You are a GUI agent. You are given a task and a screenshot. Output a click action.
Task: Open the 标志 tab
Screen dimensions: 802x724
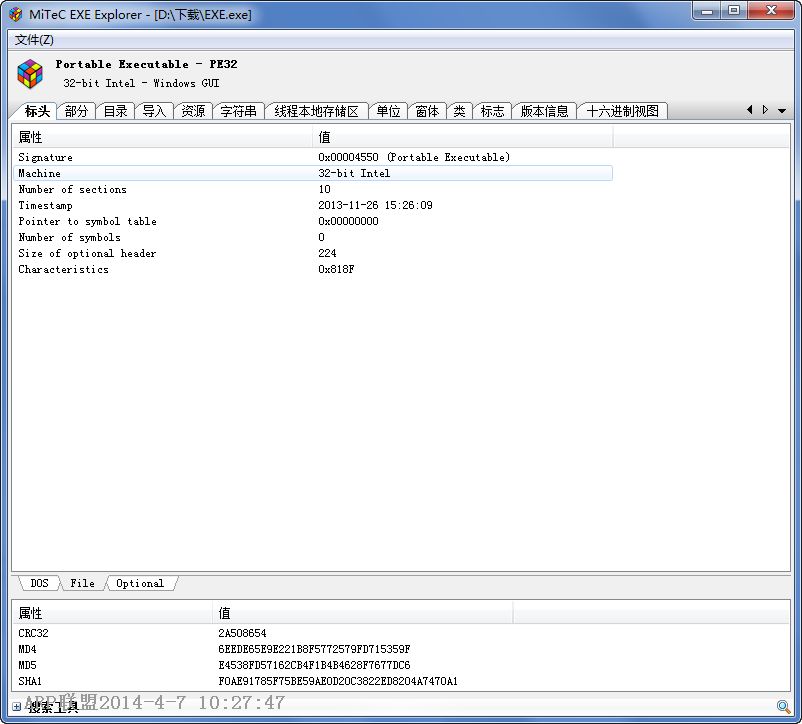coord(493,111)
